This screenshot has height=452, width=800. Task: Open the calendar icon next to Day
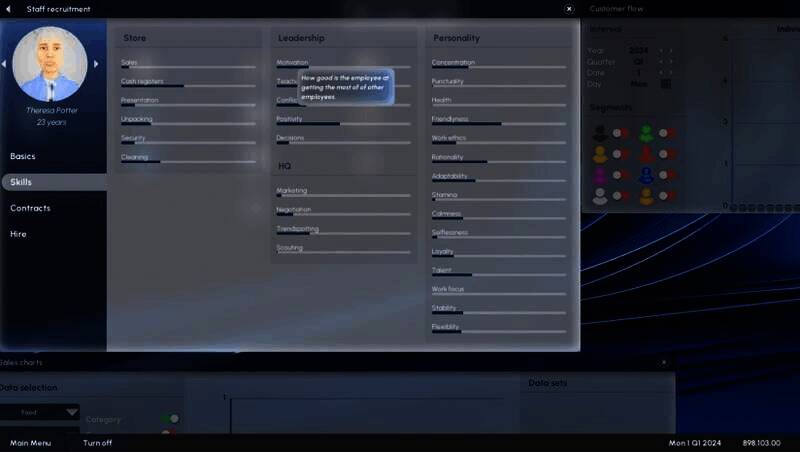[666, 85]
